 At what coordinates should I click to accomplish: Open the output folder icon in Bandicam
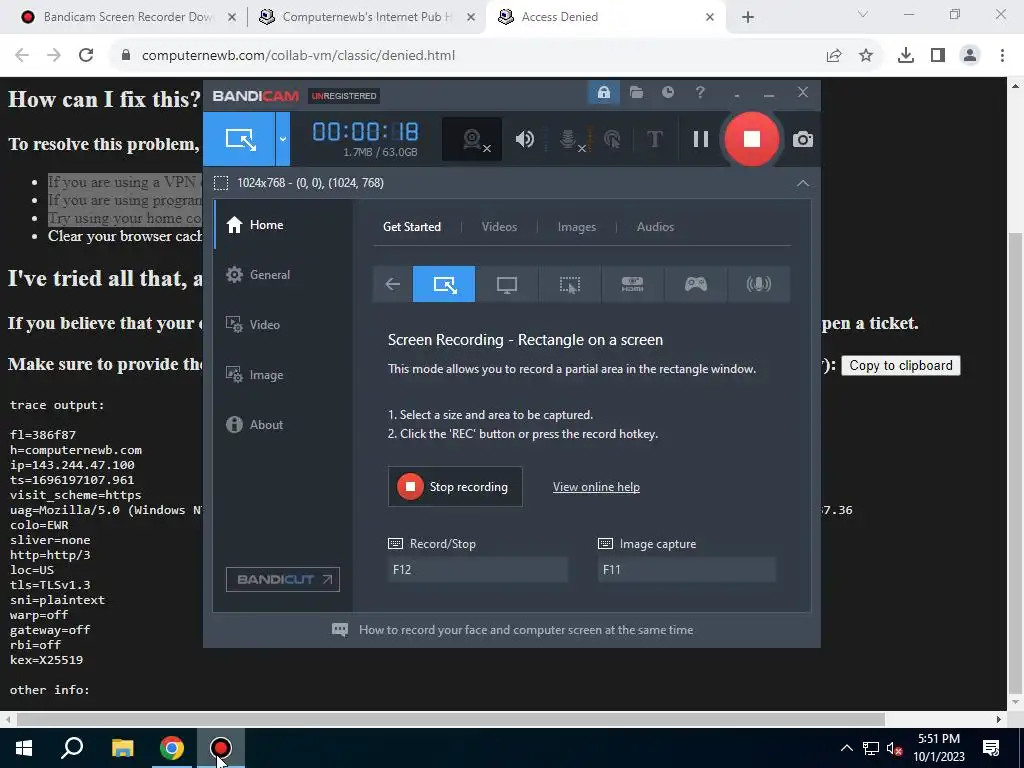point(636,93)
